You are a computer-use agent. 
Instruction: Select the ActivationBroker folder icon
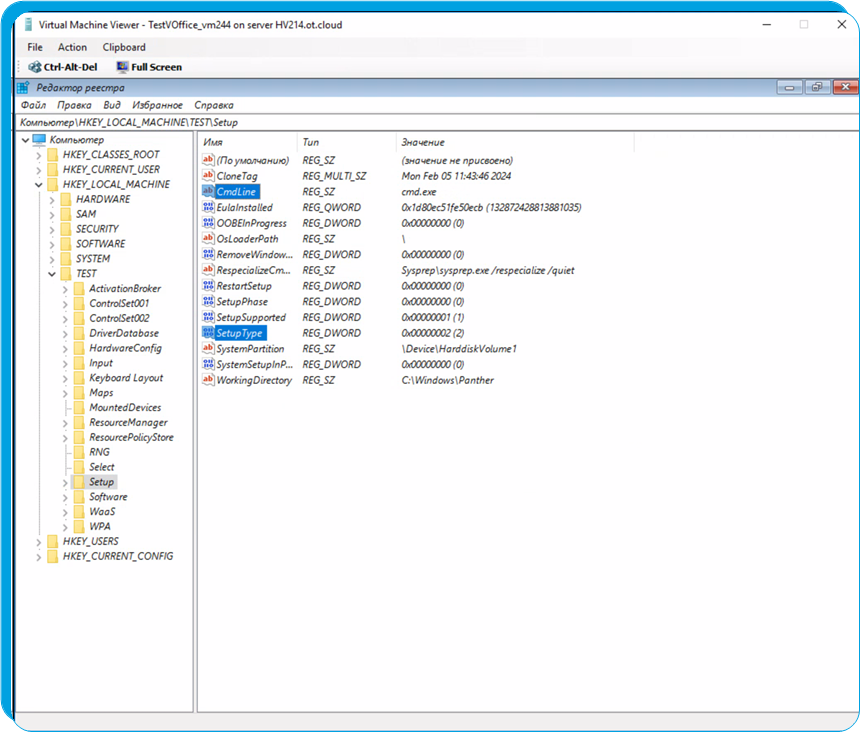pos(80,288)
